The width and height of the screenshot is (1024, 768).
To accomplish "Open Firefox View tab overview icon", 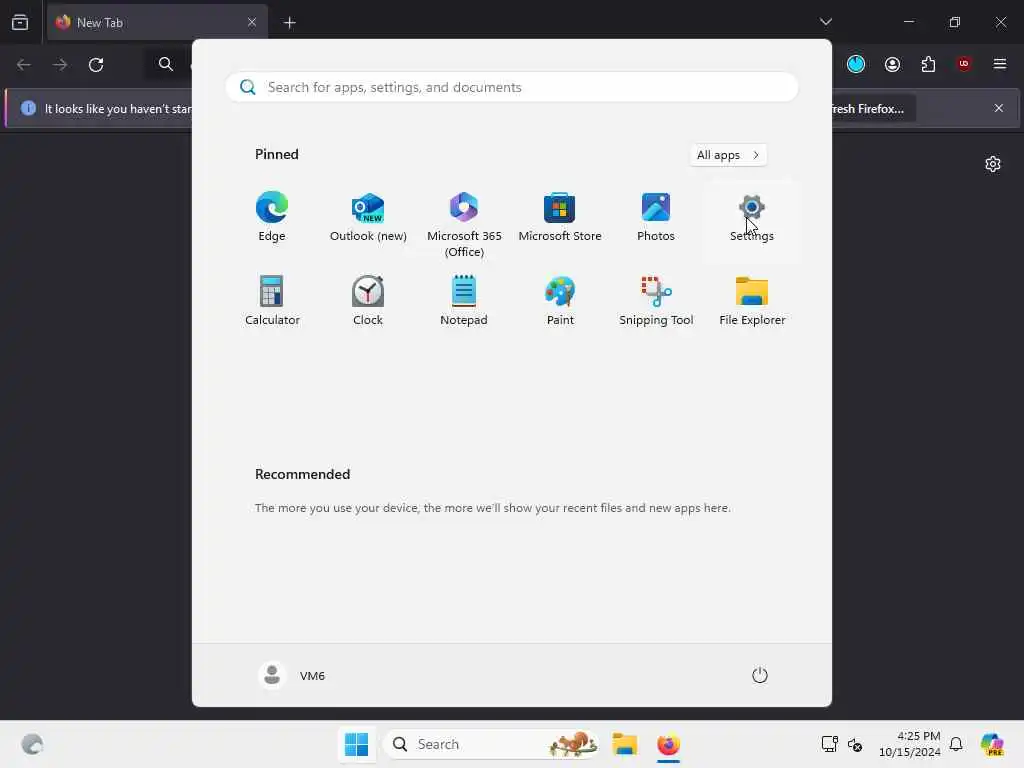I will coord(20,22).
